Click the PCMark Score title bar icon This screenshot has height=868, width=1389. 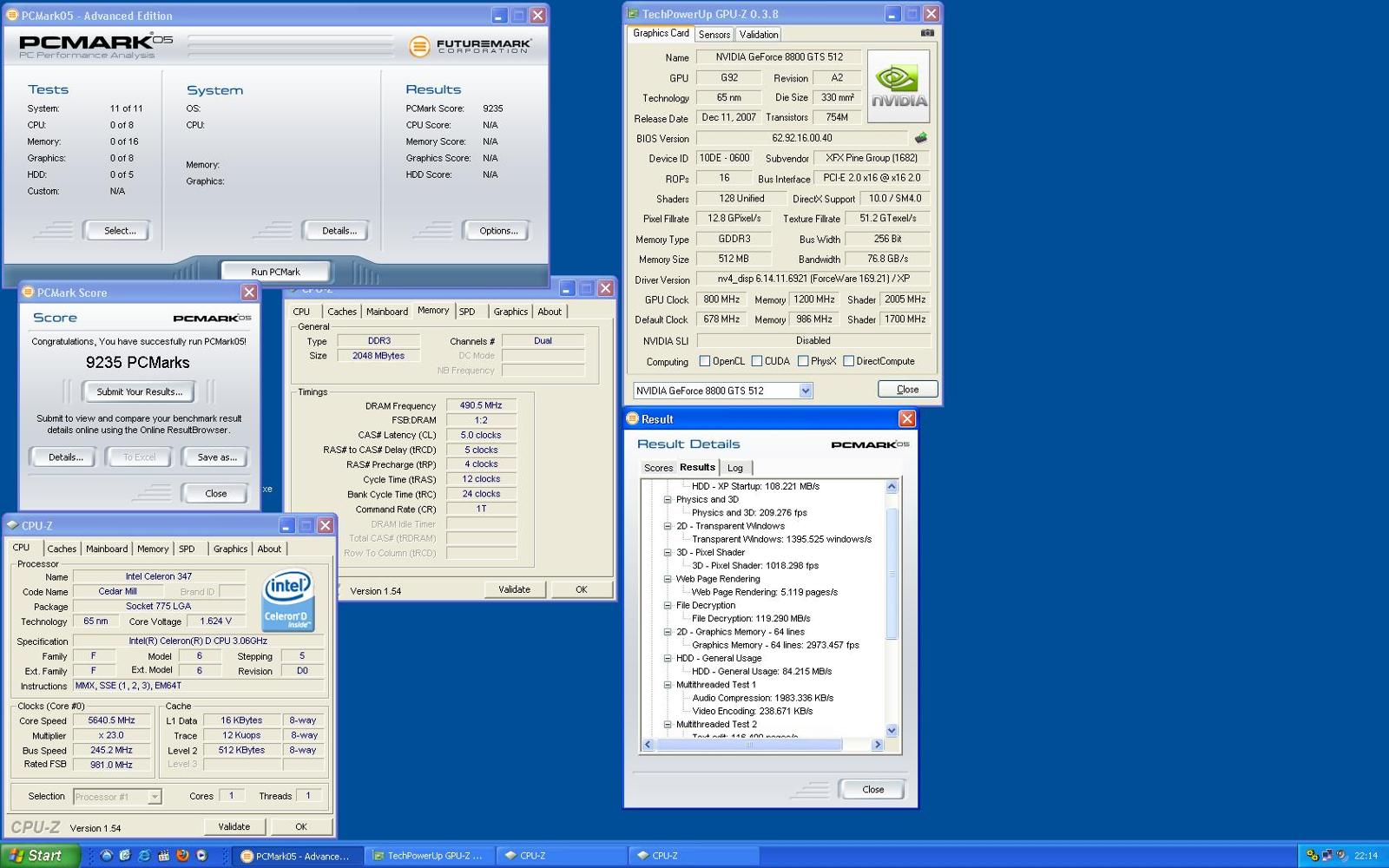[x=28, y=293]
